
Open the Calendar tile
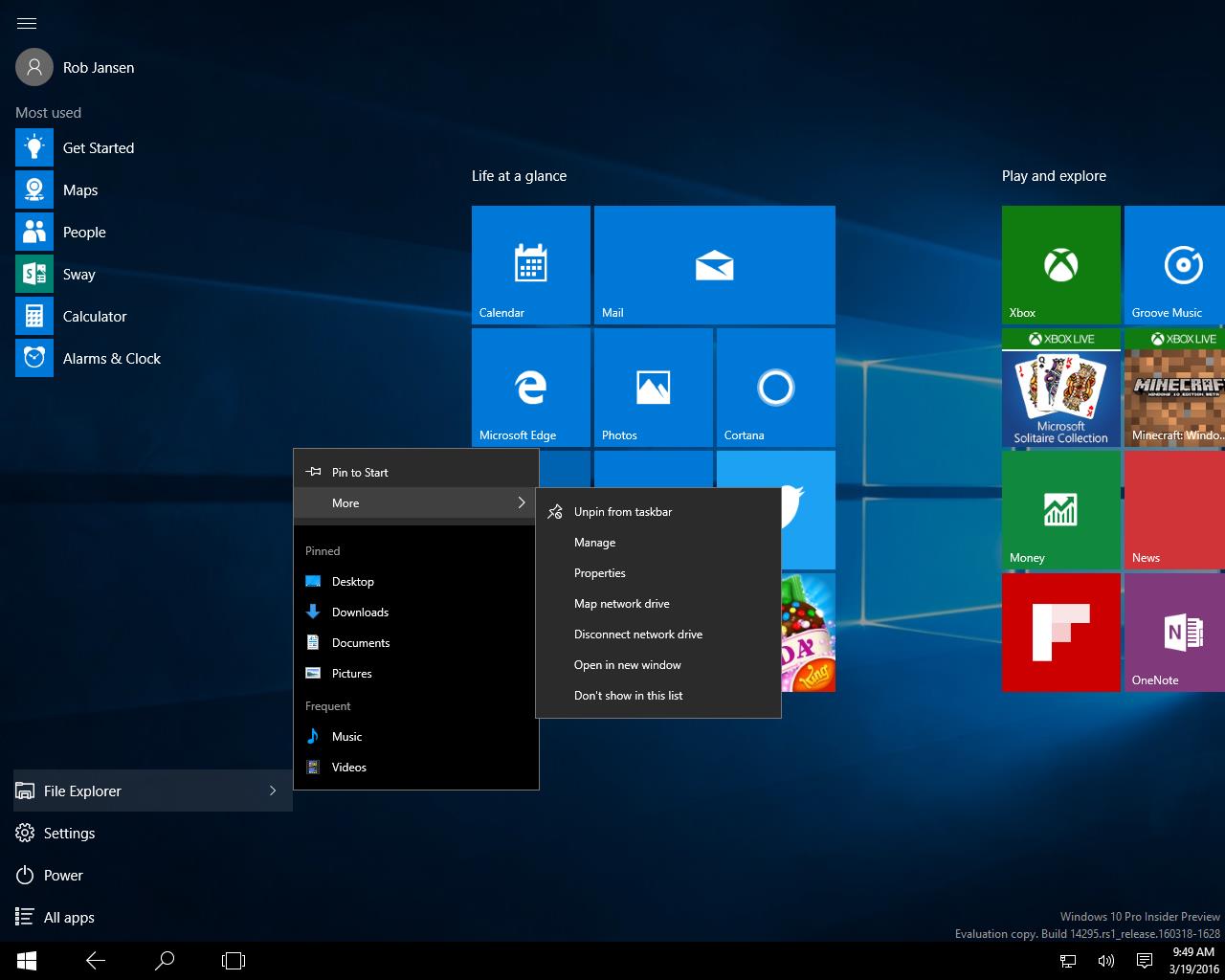pos(531,265)
